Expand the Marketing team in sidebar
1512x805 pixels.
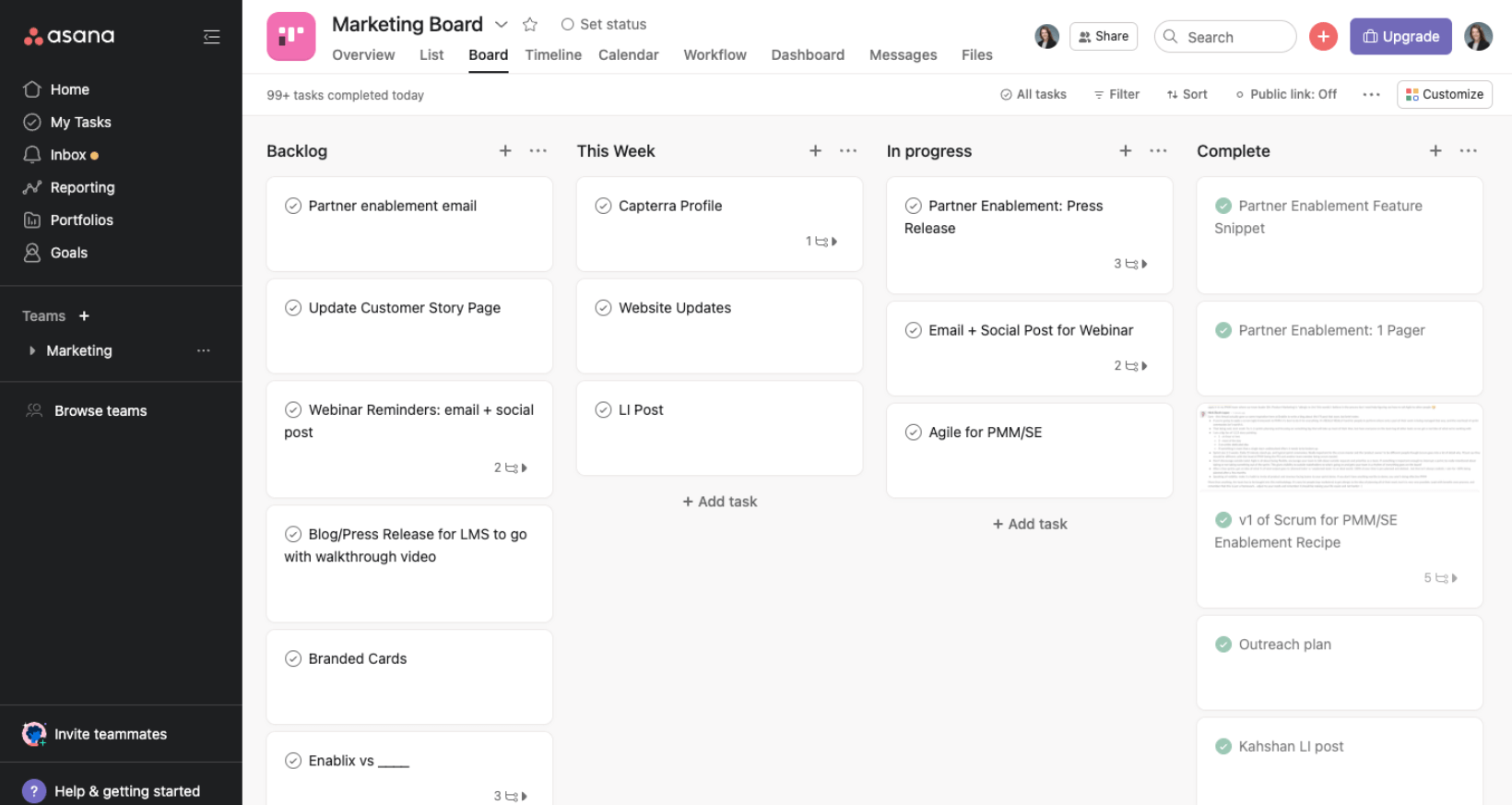coord(32,350)
